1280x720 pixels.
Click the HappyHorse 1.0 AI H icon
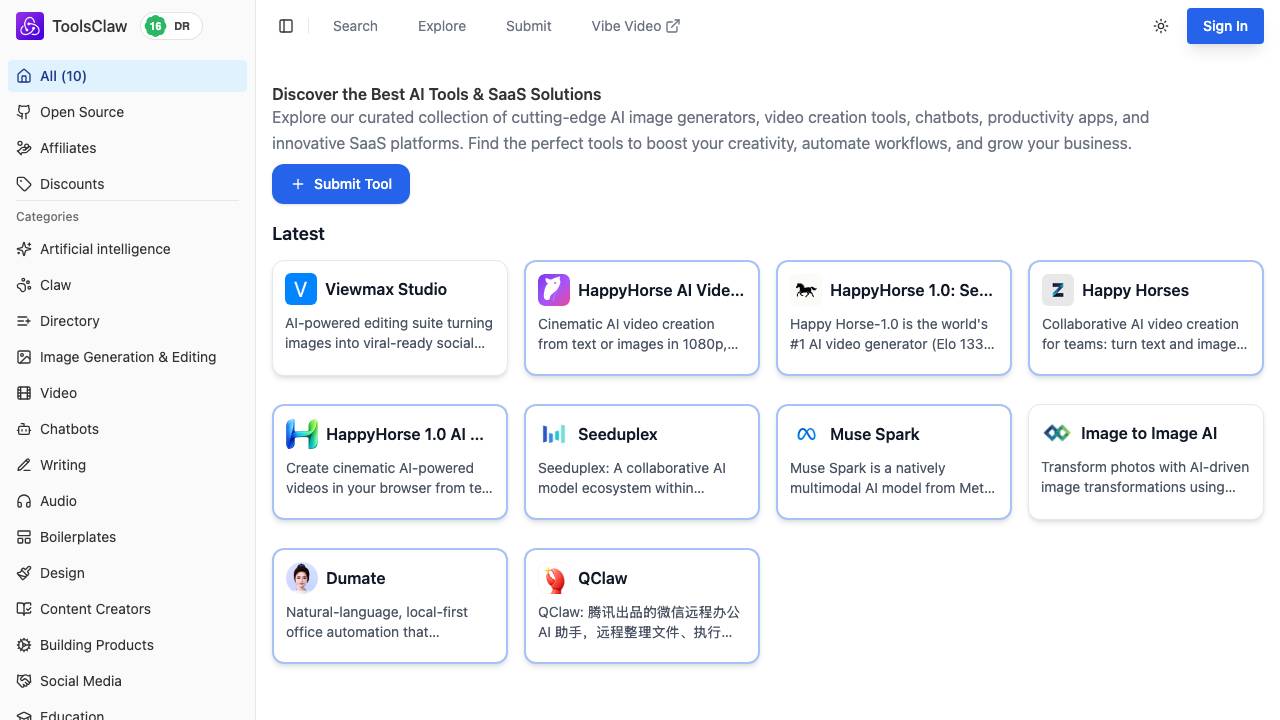302,434
